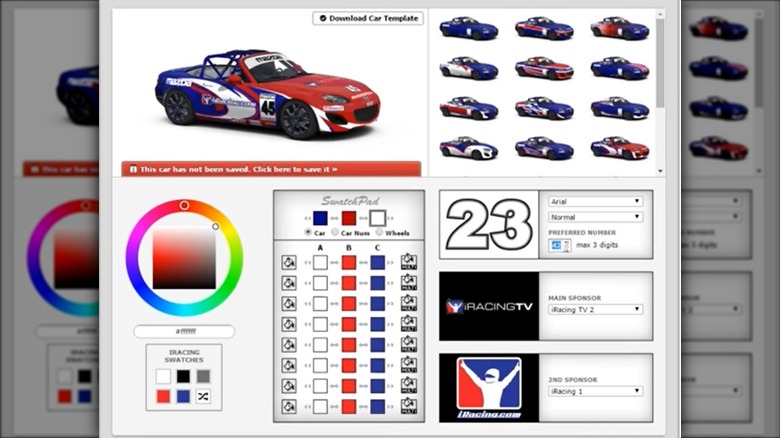This screenshot has width=780, height=438.
Task: Click swap arrow between A and B in first row
Action: pyautogui.click(x=334, y=262)
